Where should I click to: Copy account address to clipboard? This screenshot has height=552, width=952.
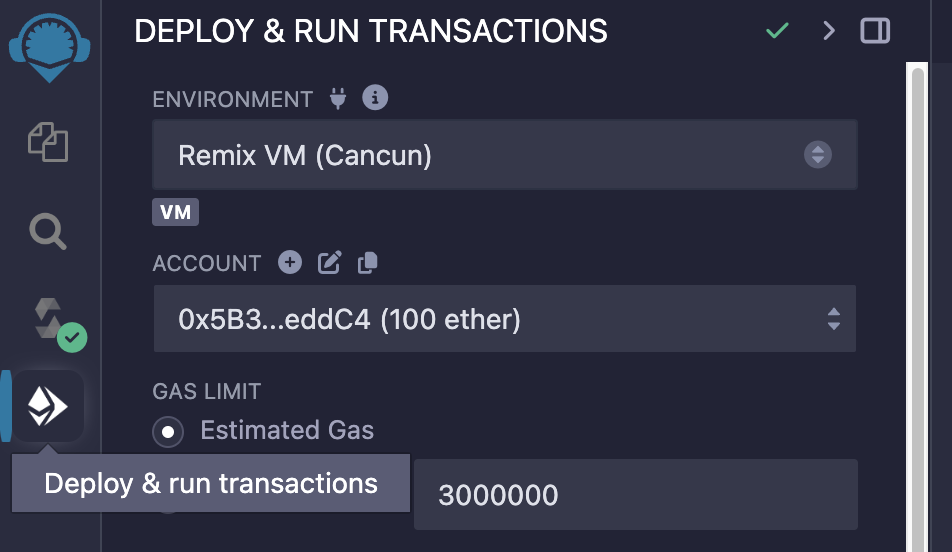367,263
